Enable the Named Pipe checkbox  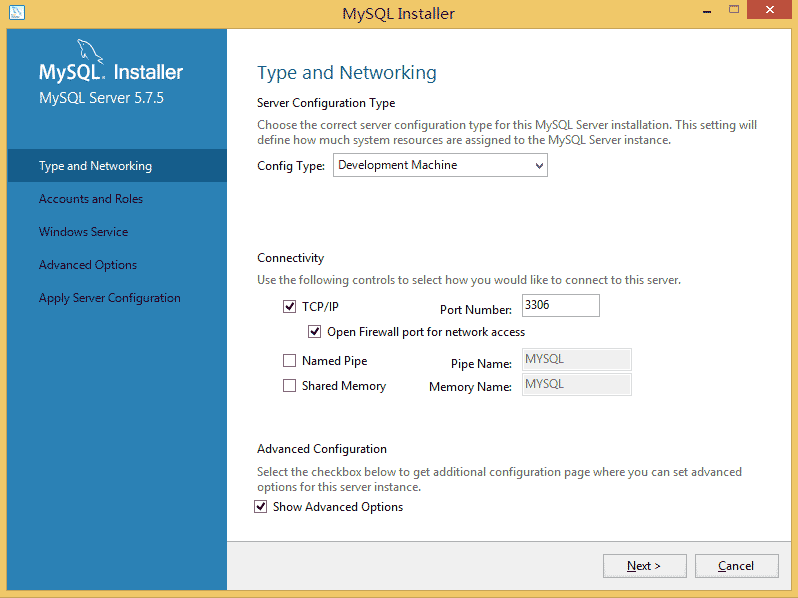tap(290, 361)
